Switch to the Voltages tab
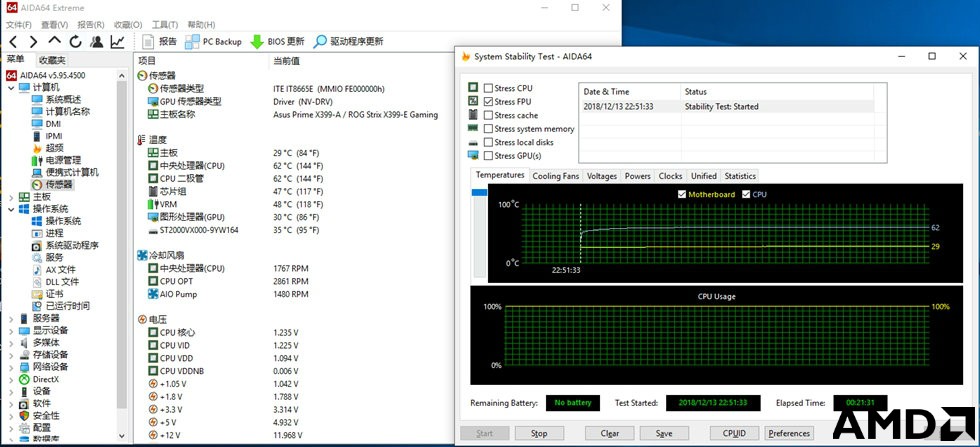The height and width of the screenshot is (447, 980). 602,176
